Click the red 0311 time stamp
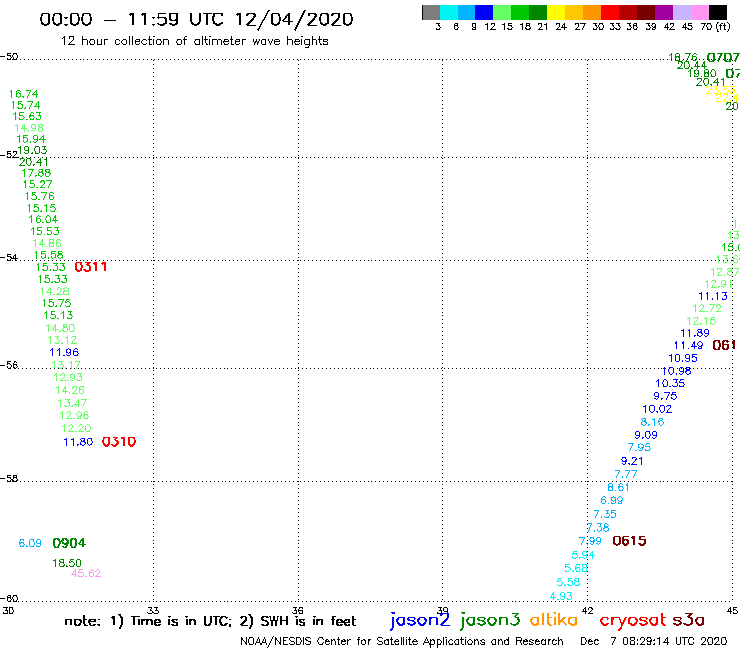740x650 pixels. (x=91, y=267)
